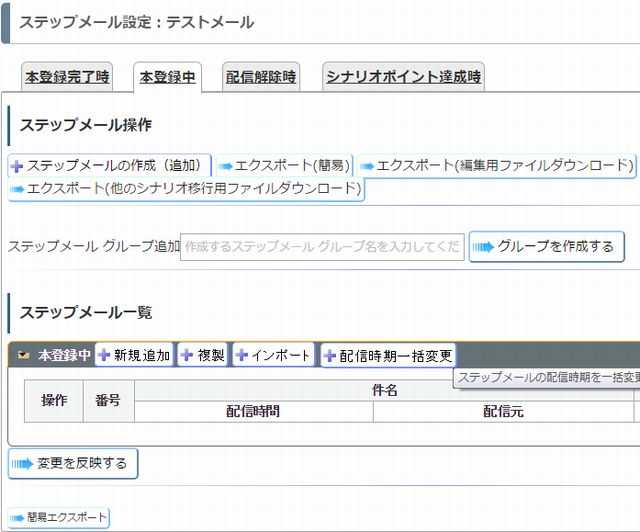Click arrow icon on グループを作成する
Screen dimensions: 640x532
[x=483, y=247]
